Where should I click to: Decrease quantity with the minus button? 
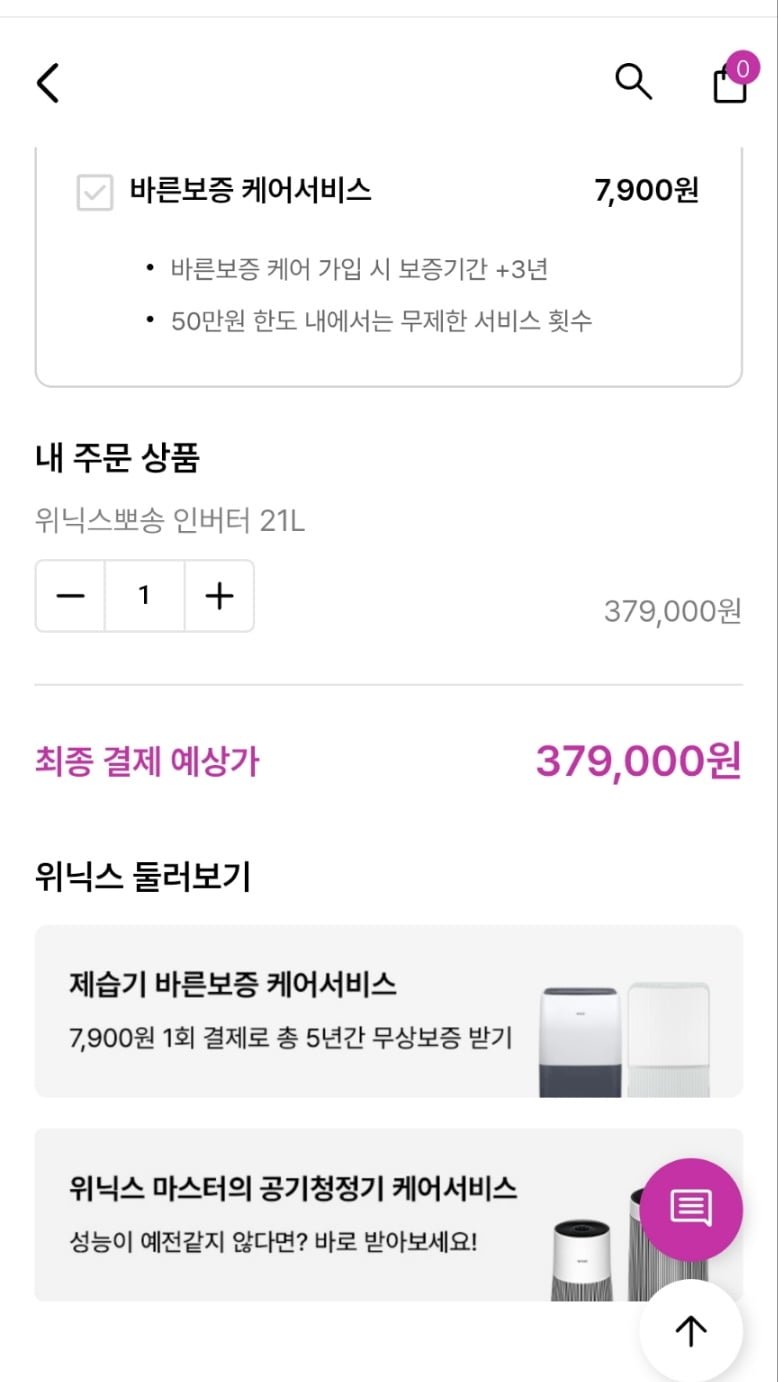click(x=71, y=597)
